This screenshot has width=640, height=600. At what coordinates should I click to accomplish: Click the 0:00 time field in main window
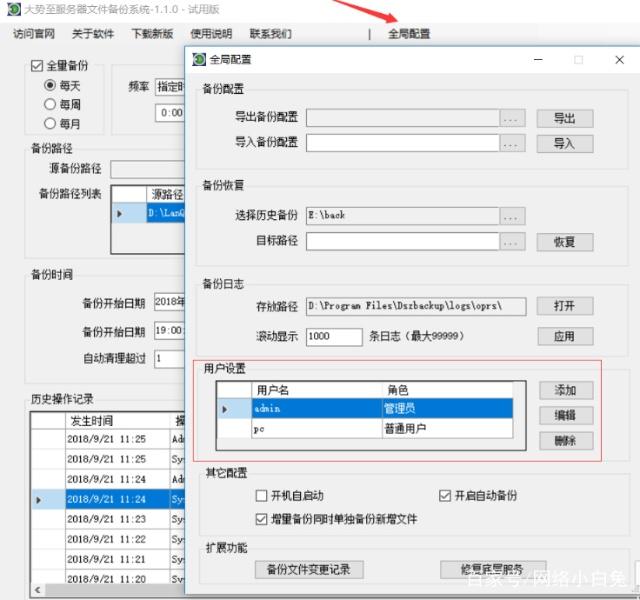pyautogui.click(x=170, y=113)
